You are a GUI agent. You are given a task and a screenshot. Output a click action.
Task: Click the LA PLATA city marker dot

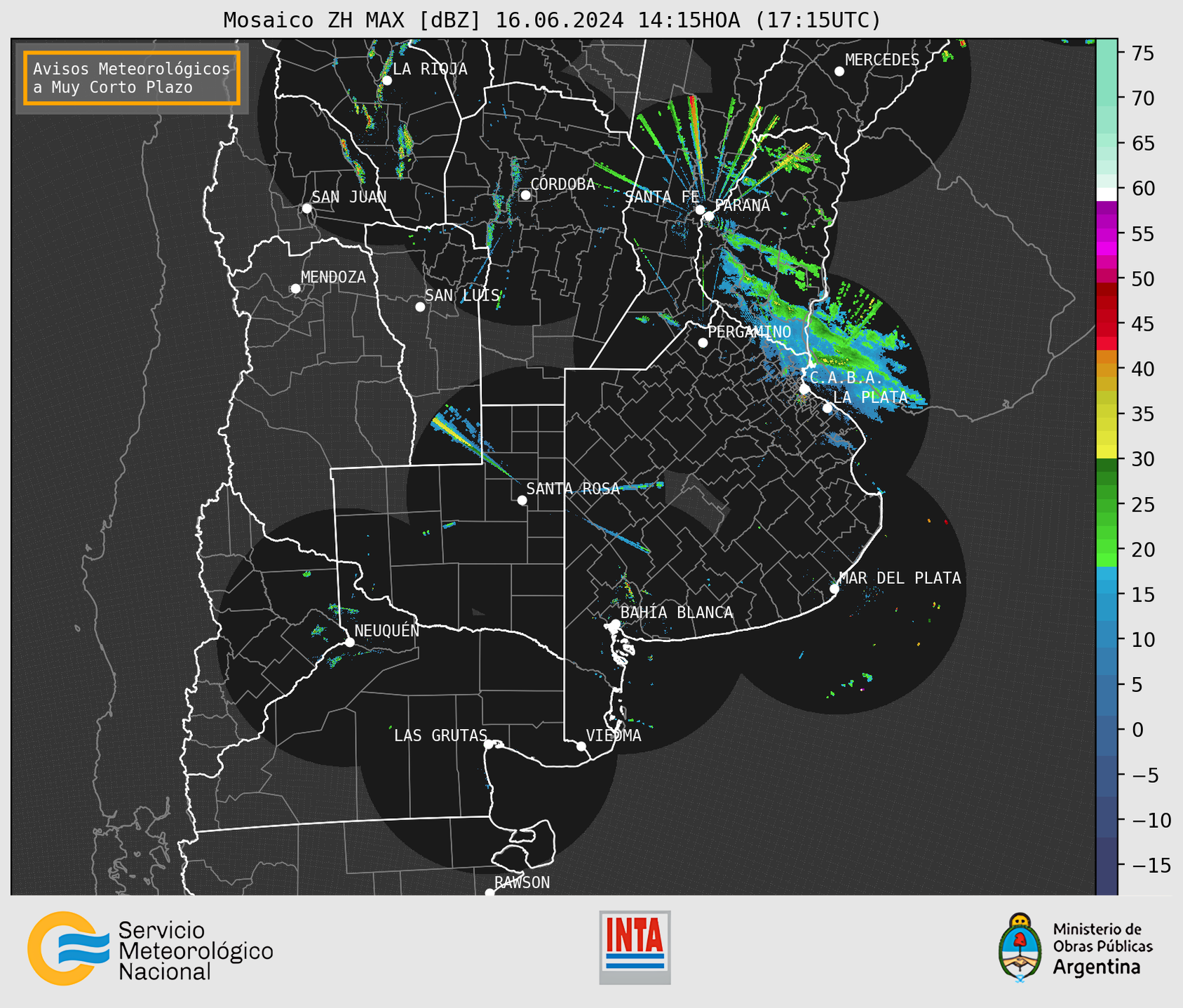click(827, 408)
